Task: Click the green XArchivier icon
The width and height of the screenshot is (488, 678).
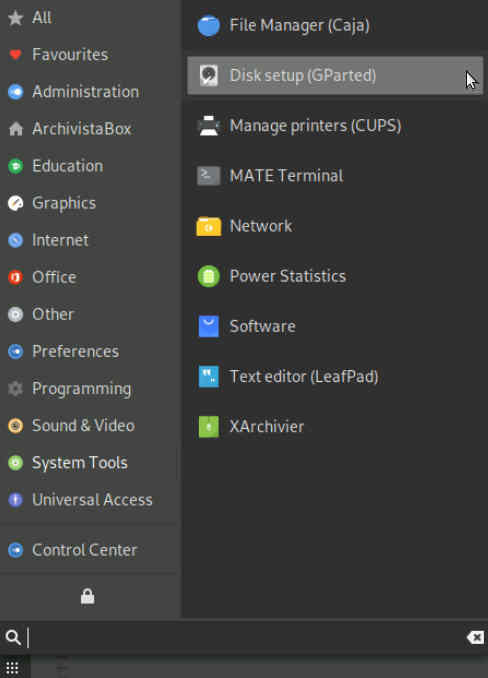Action: (x=209, y=427)
